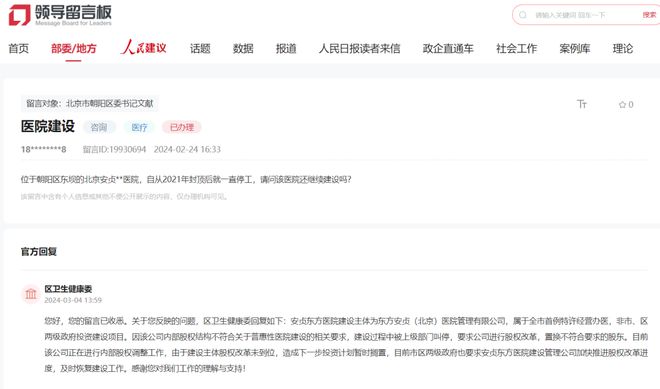Click the reply time 2024-03-04 13:59
This screenshot has width=660, height=389.
pyautogui.click(x=73, y=300)
